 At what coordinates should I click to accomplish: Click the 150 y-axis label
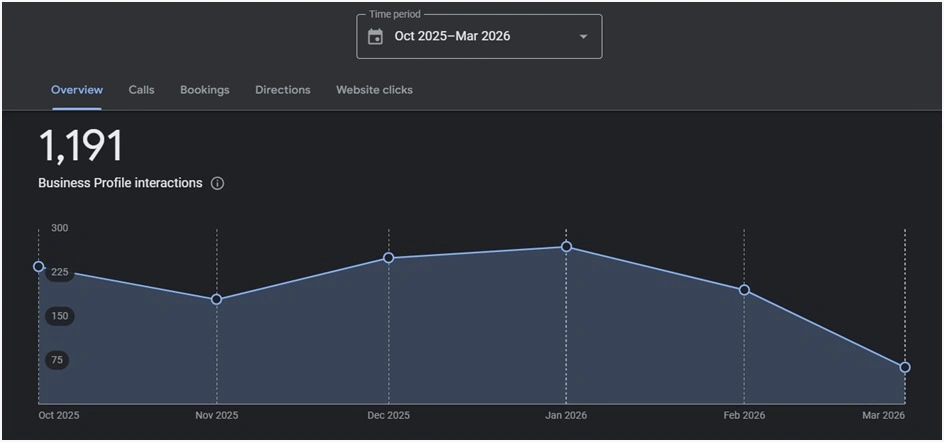60,316
